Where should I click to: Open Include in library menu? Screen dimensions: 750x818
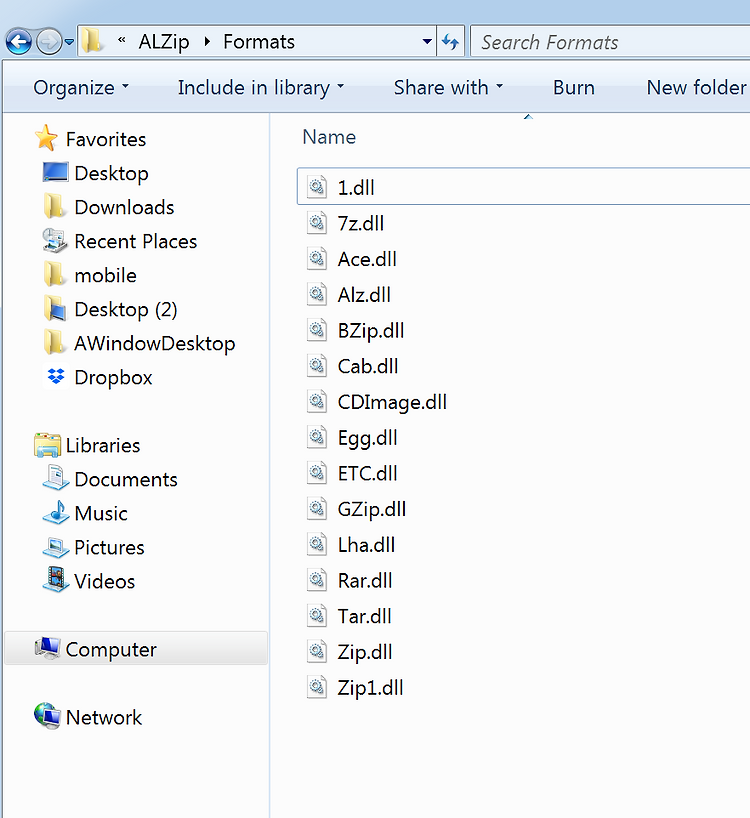point(261,88)
